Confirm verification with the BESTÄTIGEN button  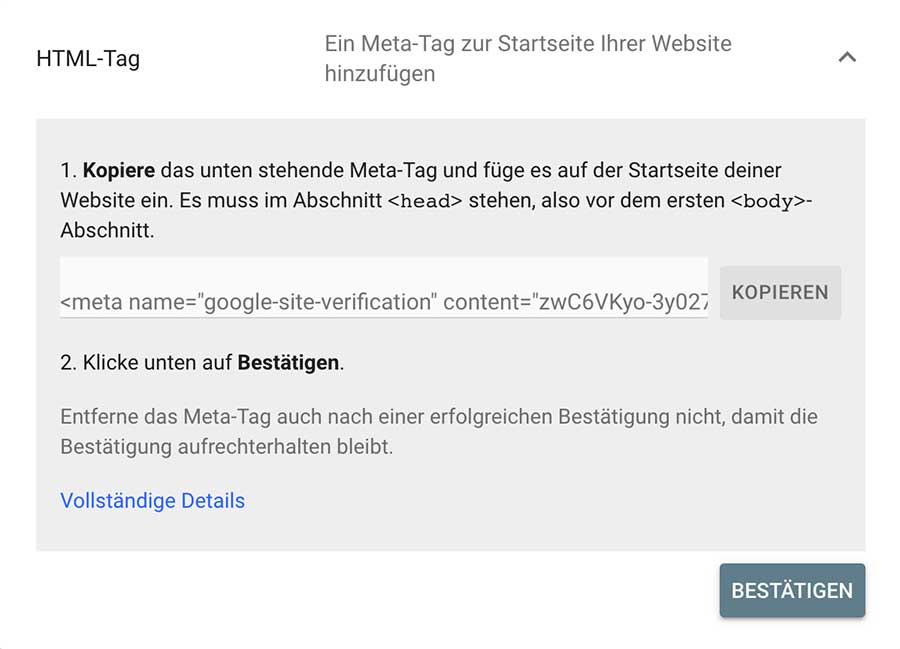tap(791, 590)
